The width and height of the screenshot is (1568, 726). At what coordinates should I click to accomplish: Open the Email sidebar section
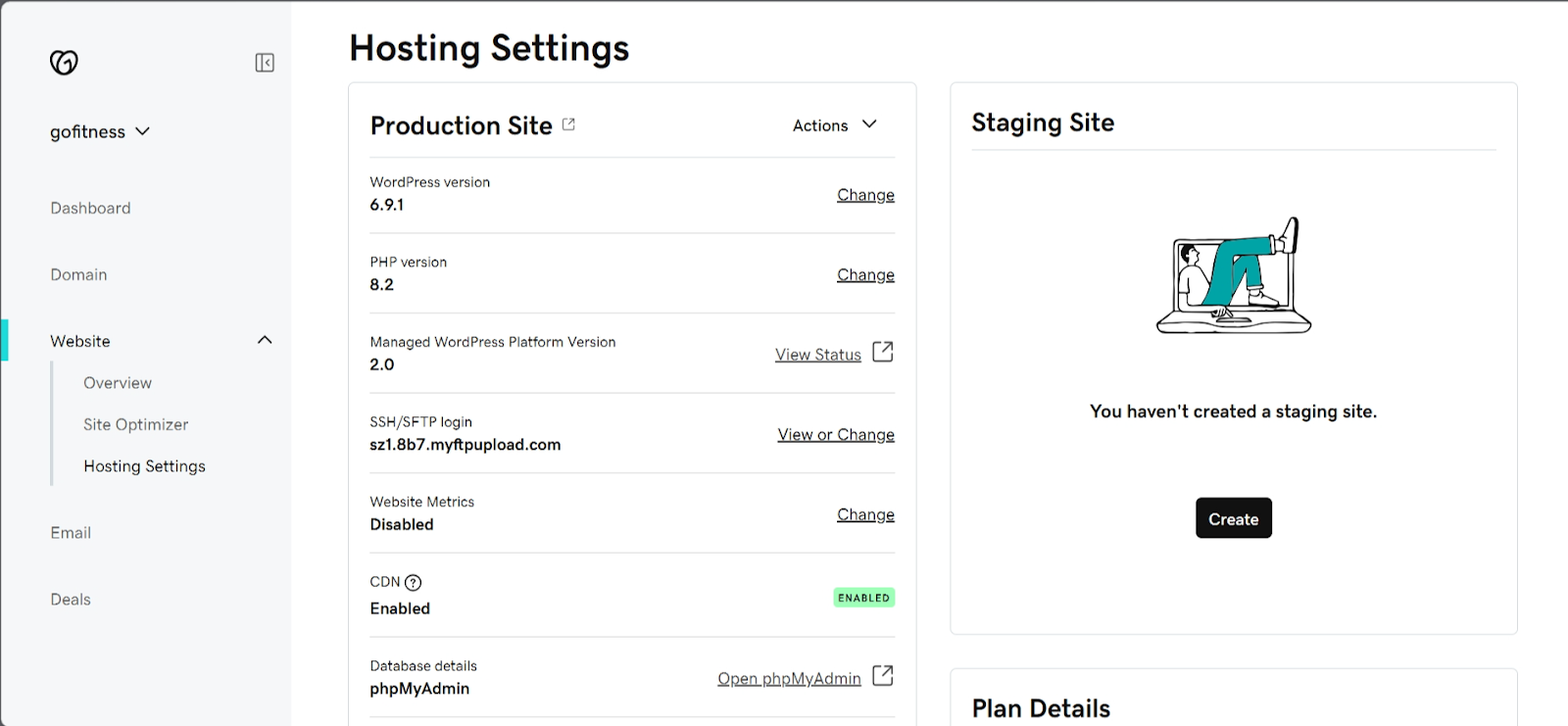point(71,533)
